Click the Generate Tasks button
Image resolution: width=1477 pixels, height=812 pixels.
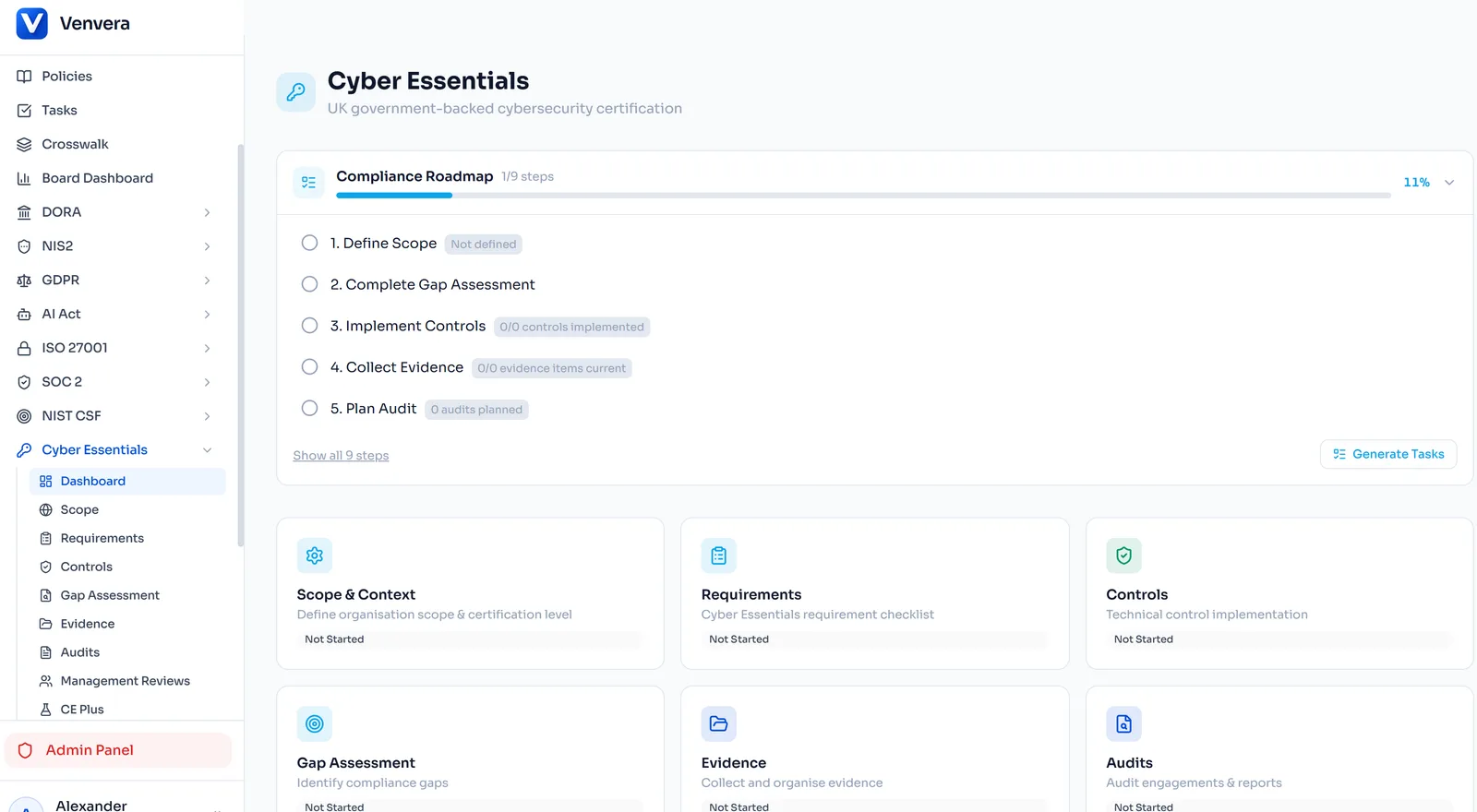click(x=1388, y=454)
